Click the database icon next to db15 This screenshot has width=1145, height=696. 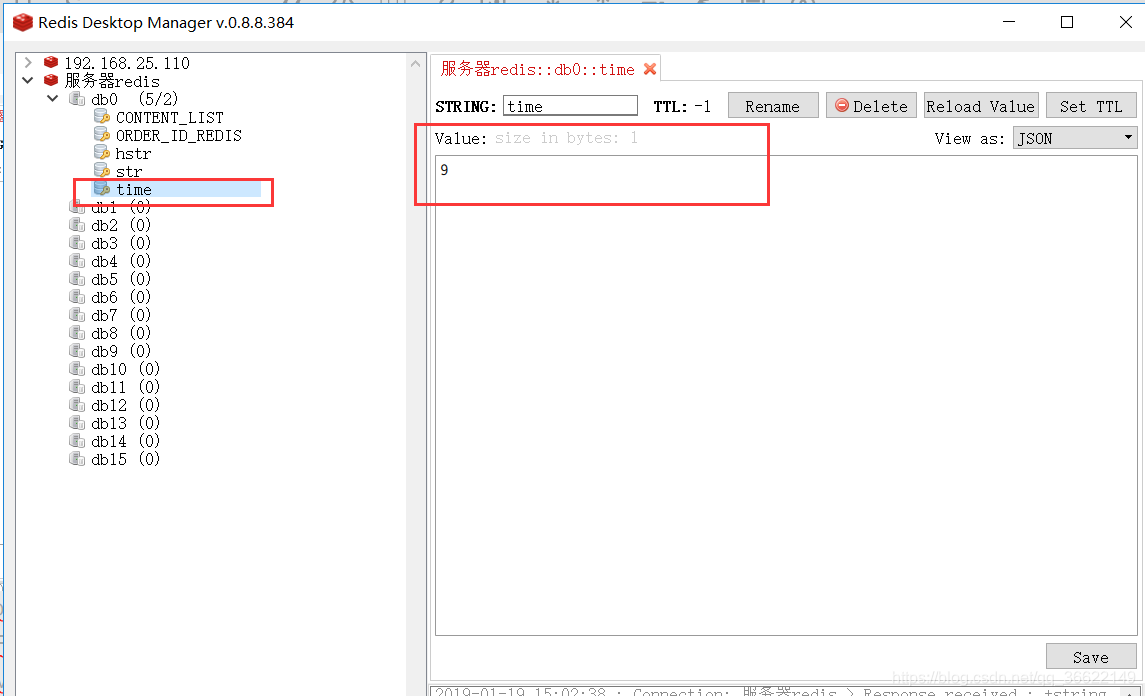tap(77, 459)
